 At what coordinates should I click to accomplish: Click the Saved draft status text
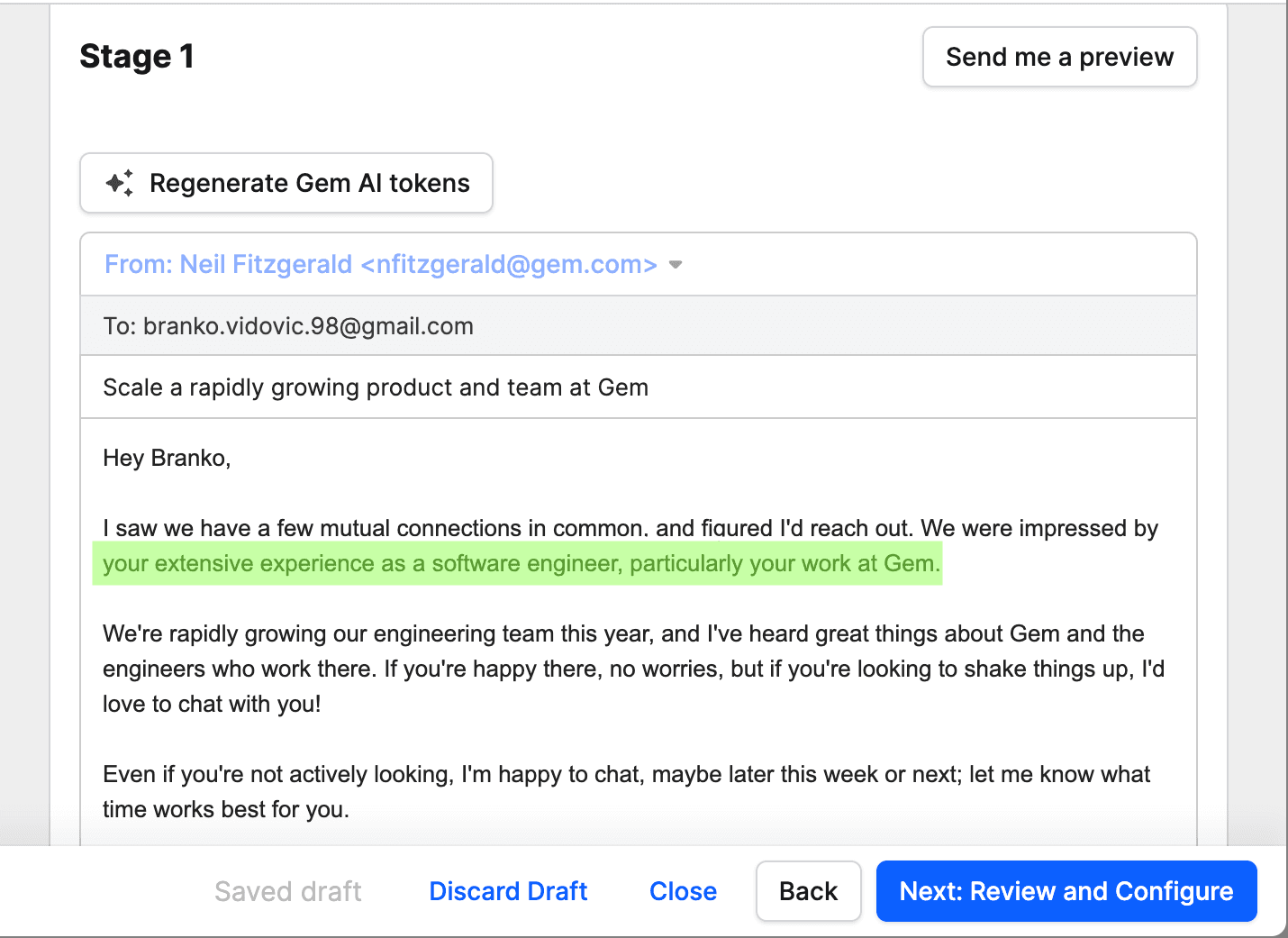pos(287,891)
